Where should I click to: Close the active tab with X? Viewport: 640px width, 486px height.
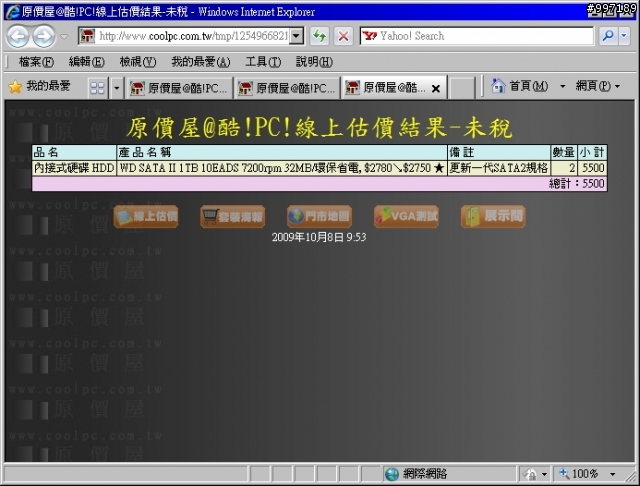(436, 89)
